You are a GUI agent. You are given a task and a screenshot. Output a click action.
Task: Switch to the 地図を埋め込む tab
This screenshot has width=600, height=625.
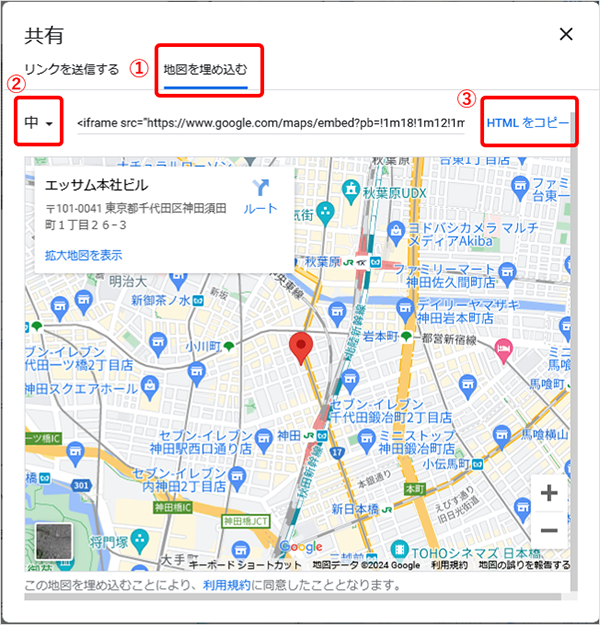205,70
